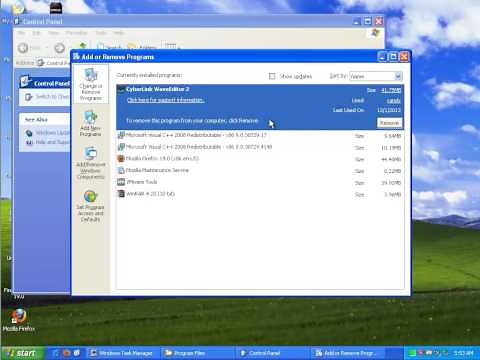Click the first Visual C++ row icon
The width and height of the screenshot is (480, 360).
[121, 135]
